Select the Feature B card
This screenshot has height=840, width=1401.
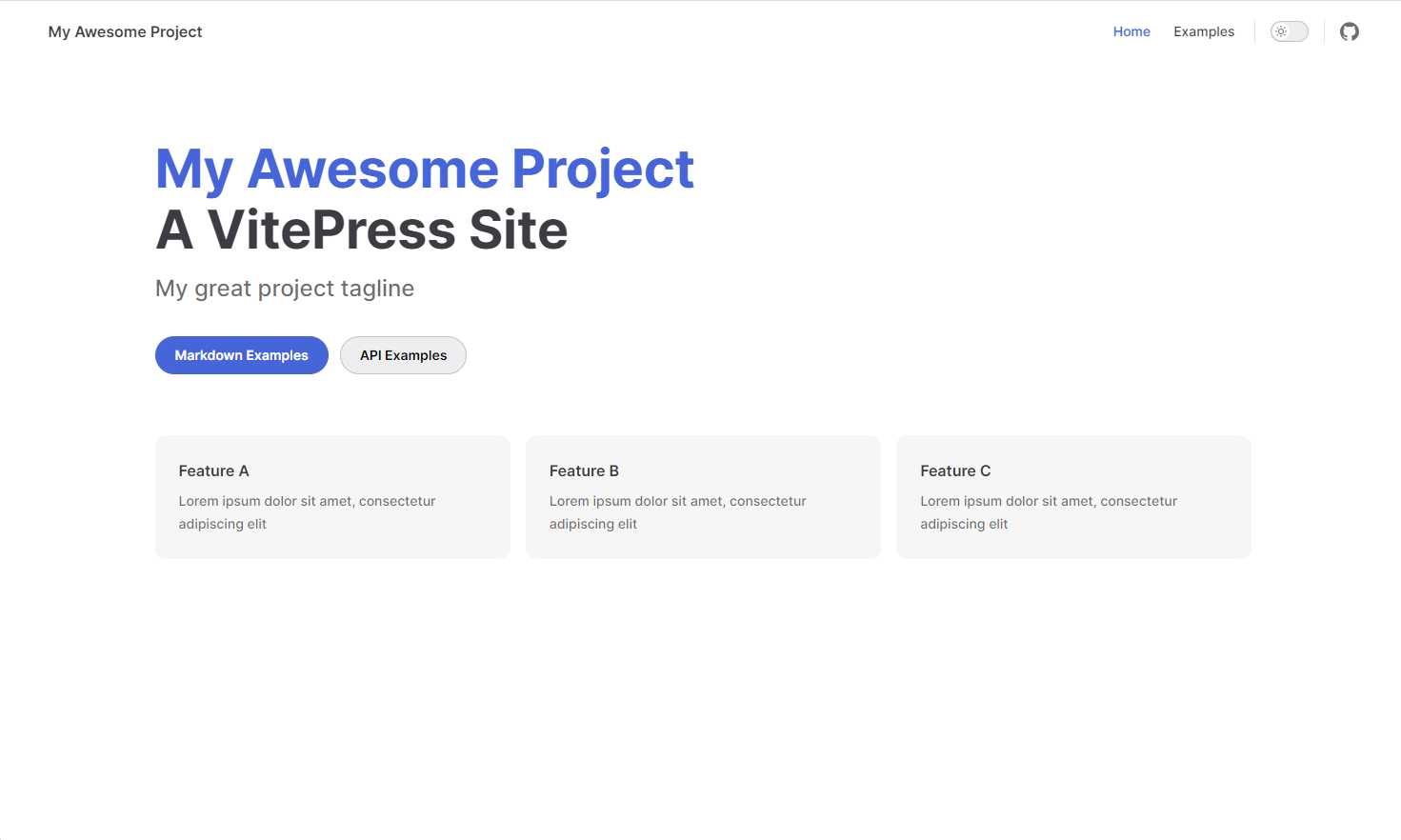point(703,497)
